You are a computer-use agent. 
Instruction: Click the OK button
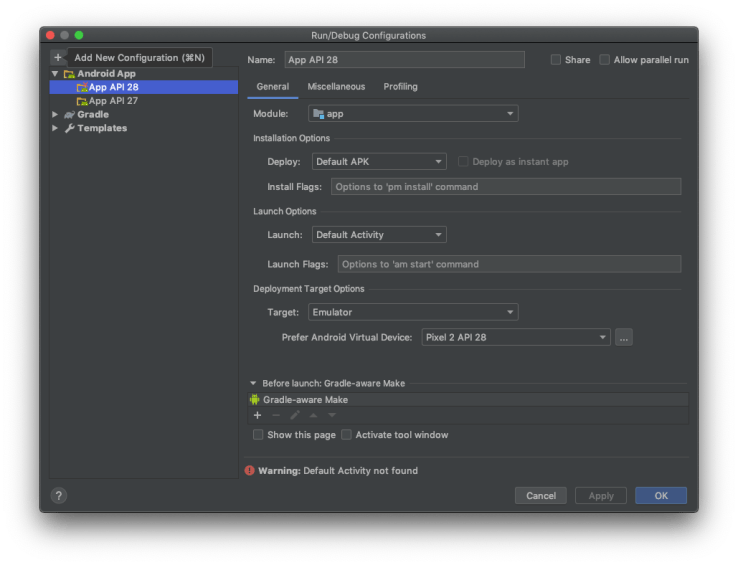tap(661, 495)
